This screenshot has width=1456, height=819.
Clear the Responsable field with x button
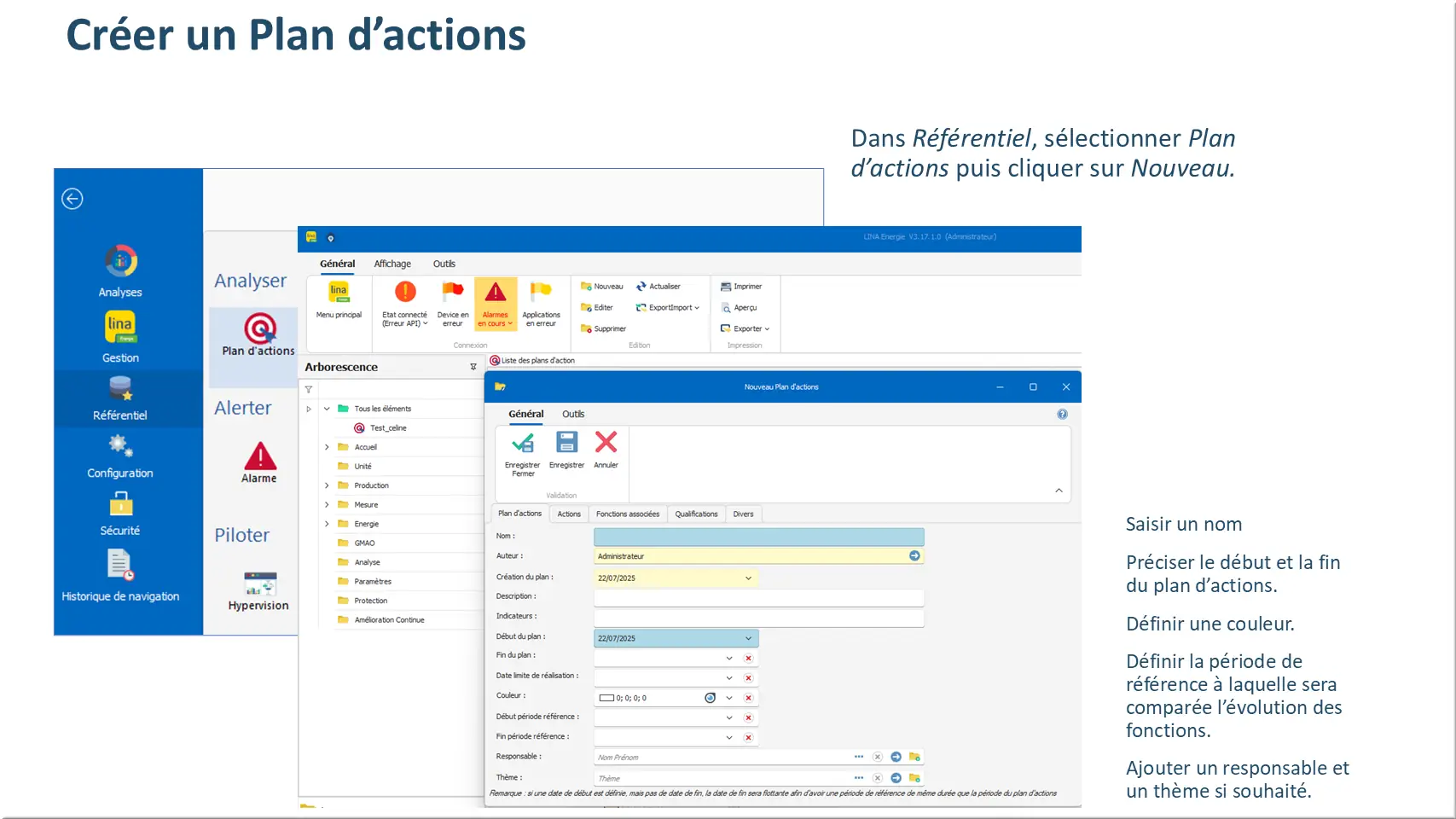pos(877,757)
